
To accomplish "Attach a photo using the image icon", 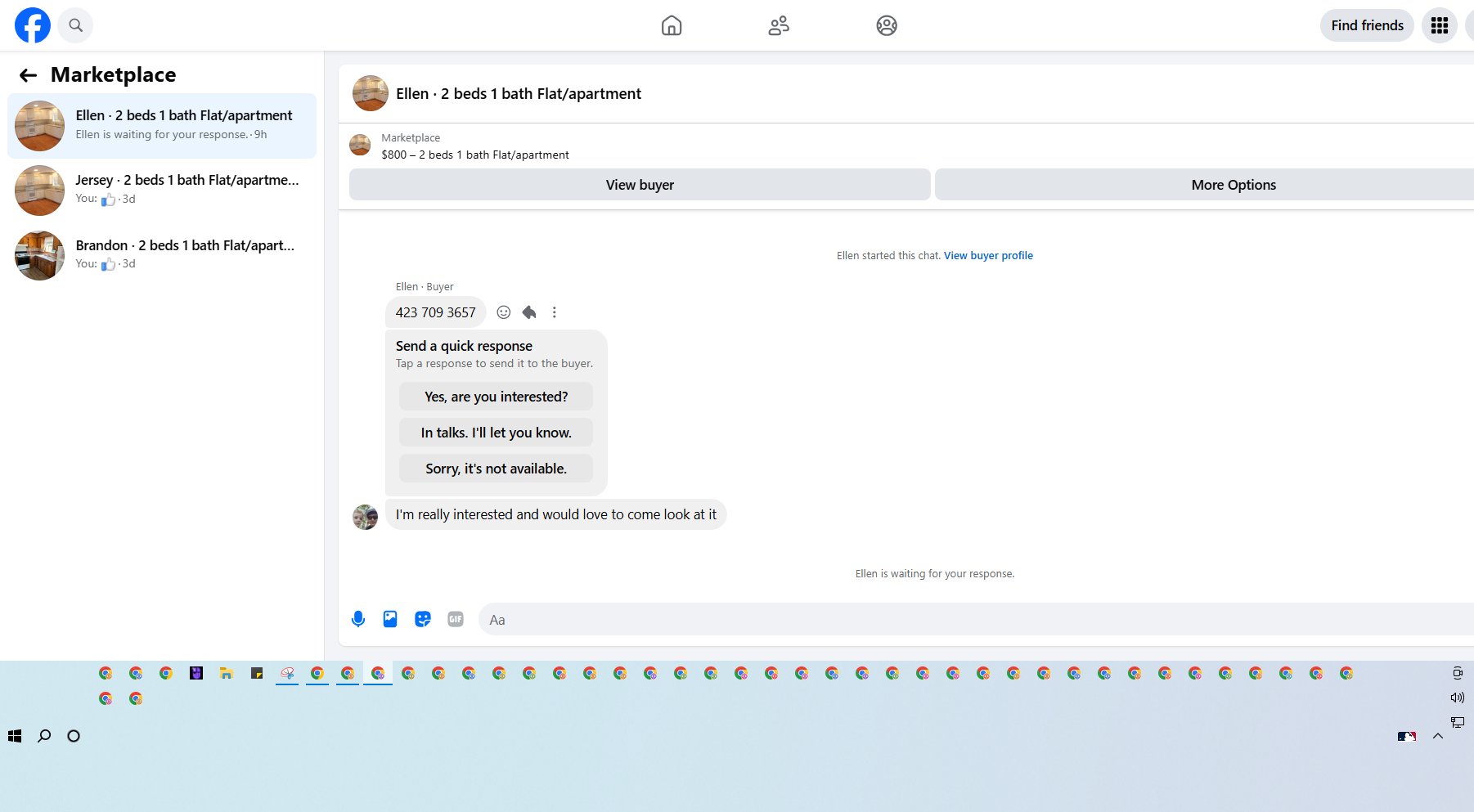I will pyautogui.click(x=390, y=619).
